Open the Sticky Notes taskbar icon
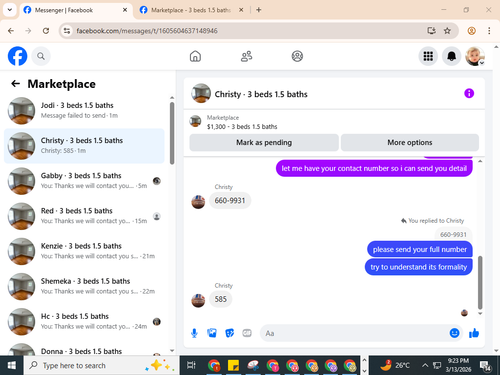This screenshot has width=500, height=375. coord(233,366)
